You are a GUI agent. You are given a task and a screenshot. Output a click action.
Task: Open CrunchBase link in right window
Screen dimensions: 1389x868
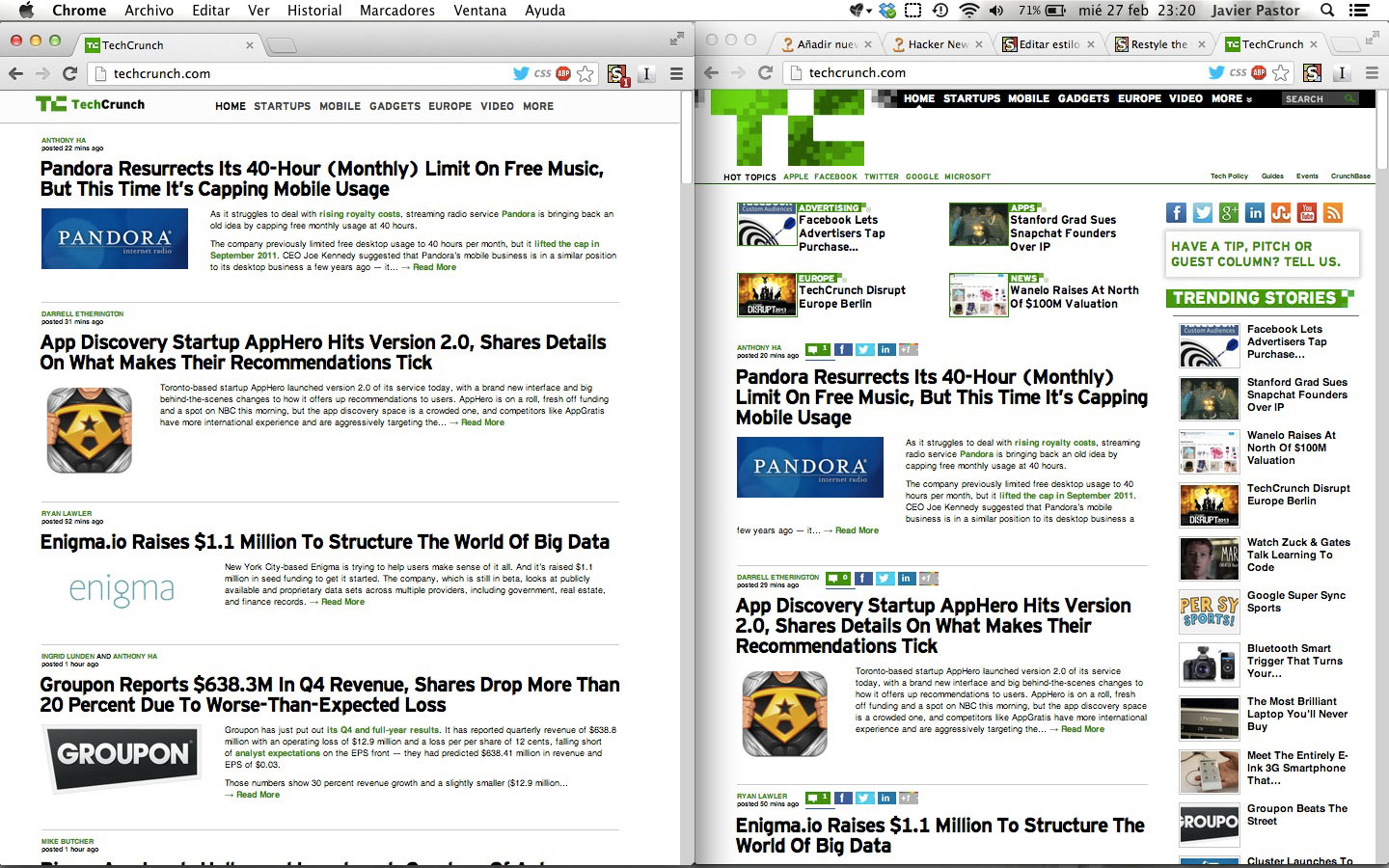(1350, 176)
